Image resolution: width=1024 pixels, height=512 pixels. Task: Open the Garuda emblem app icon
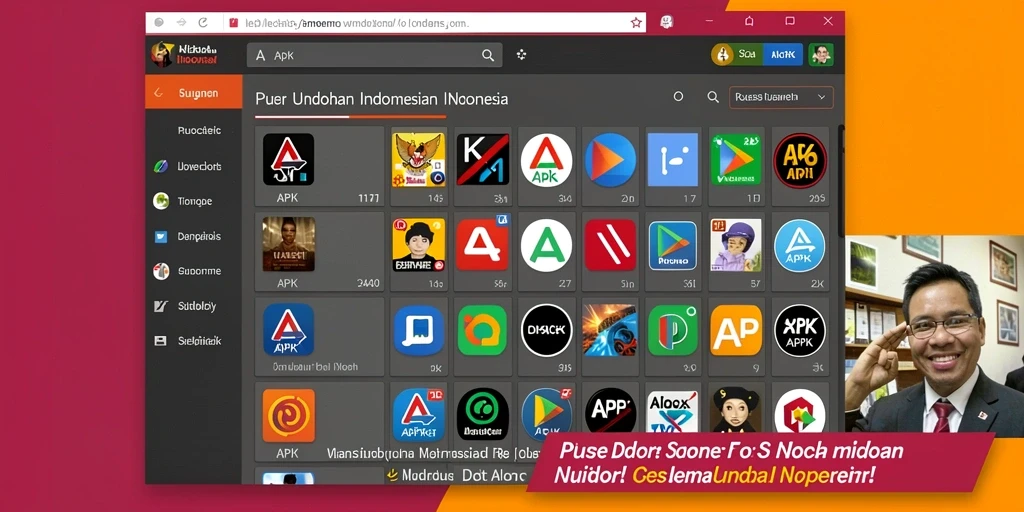[x=419, y=159]
